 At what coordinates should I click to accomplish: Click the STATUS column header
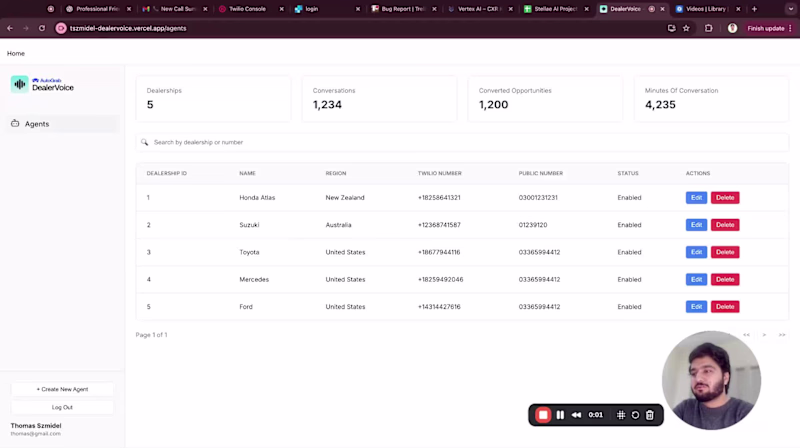tap(628, 173)
